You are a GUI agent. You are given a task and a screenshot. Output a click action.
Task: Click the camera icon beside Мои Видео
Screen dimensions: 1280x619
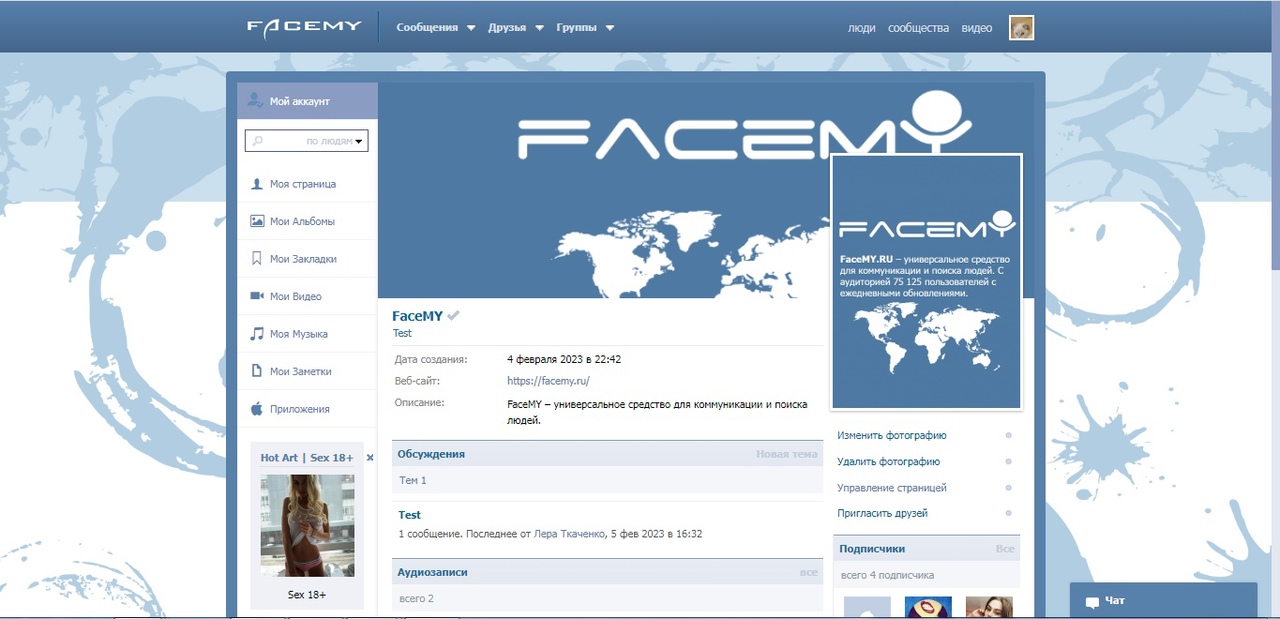coord(257,296)
